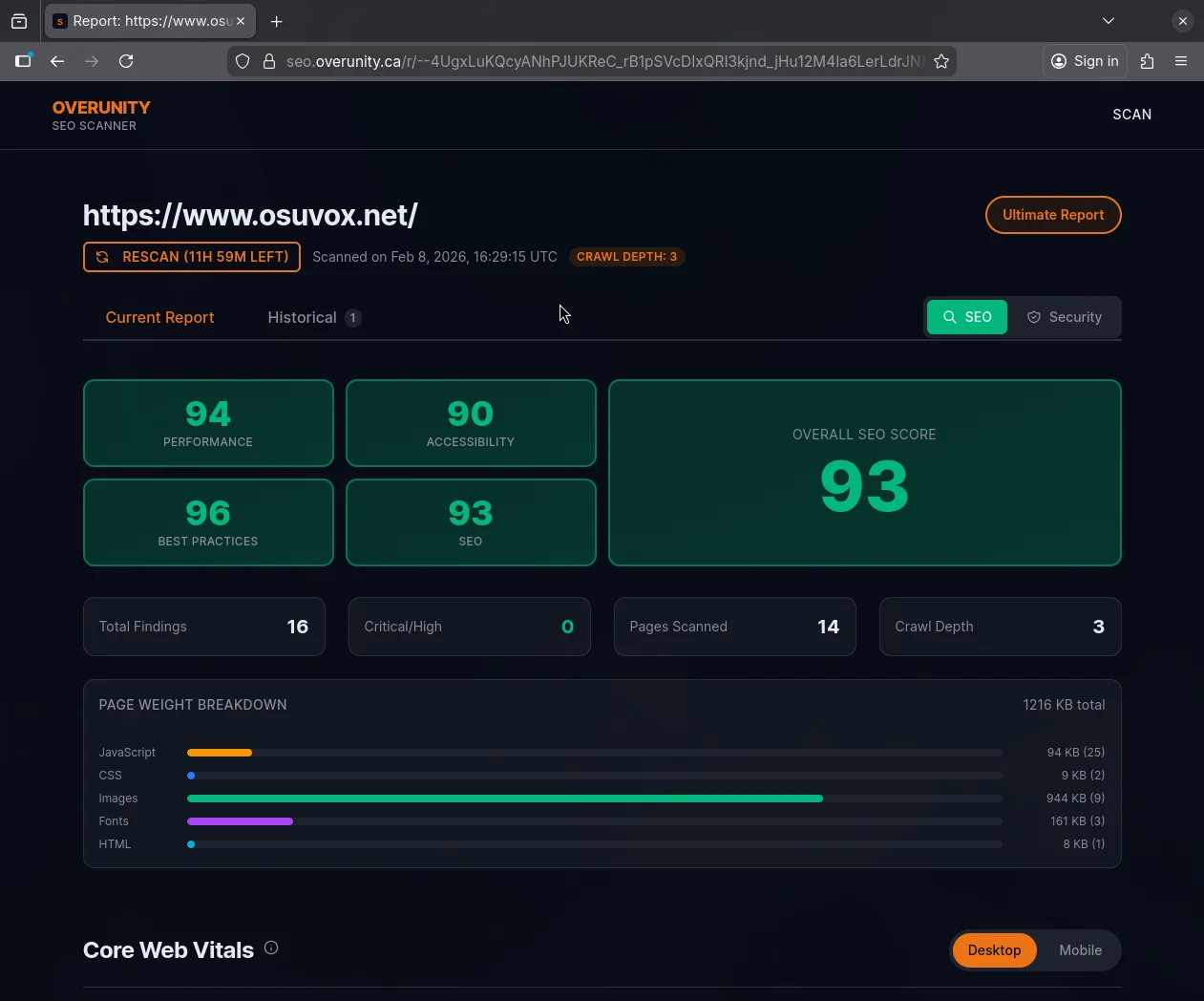Click the rescan refresh arrows icon
The image size is (1204, 1001).
tap(102, 257)
